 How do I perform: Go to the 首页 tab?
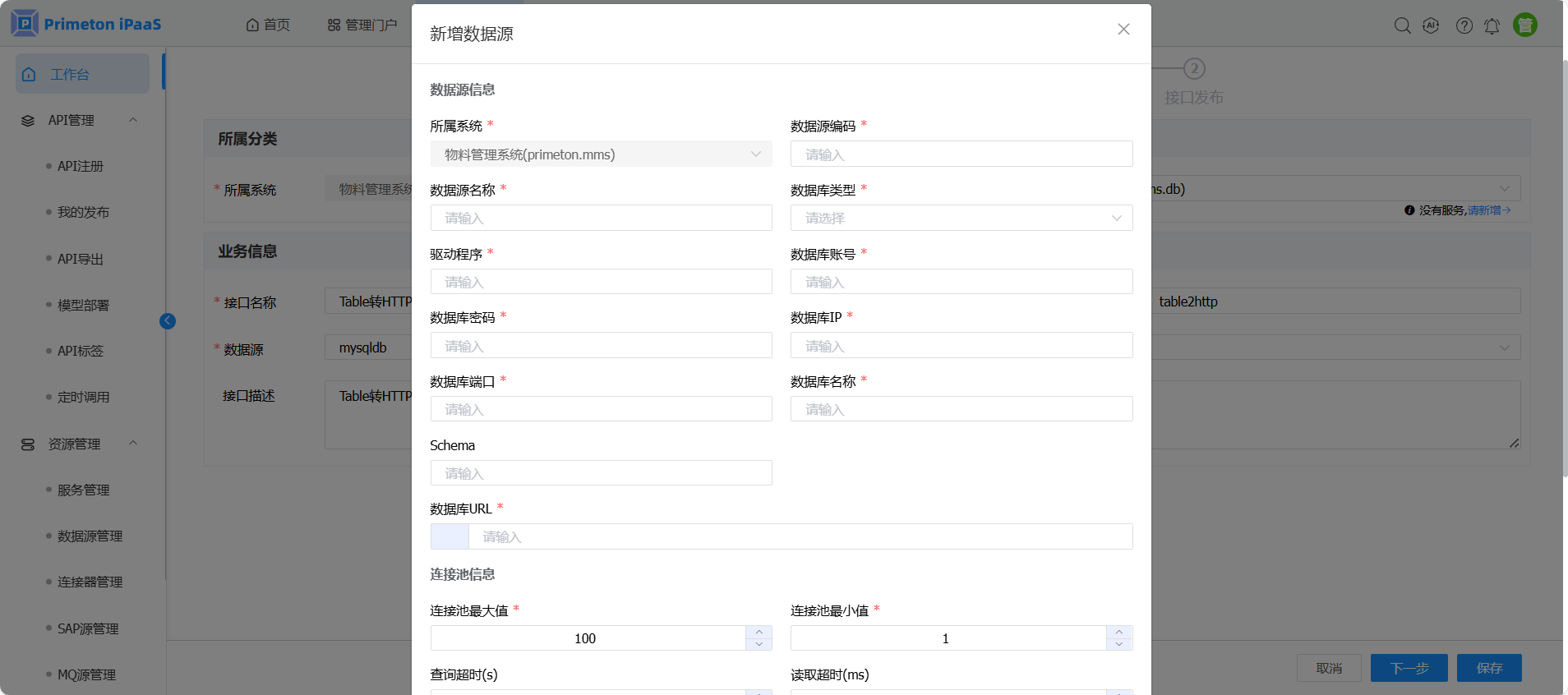(268, 25)
